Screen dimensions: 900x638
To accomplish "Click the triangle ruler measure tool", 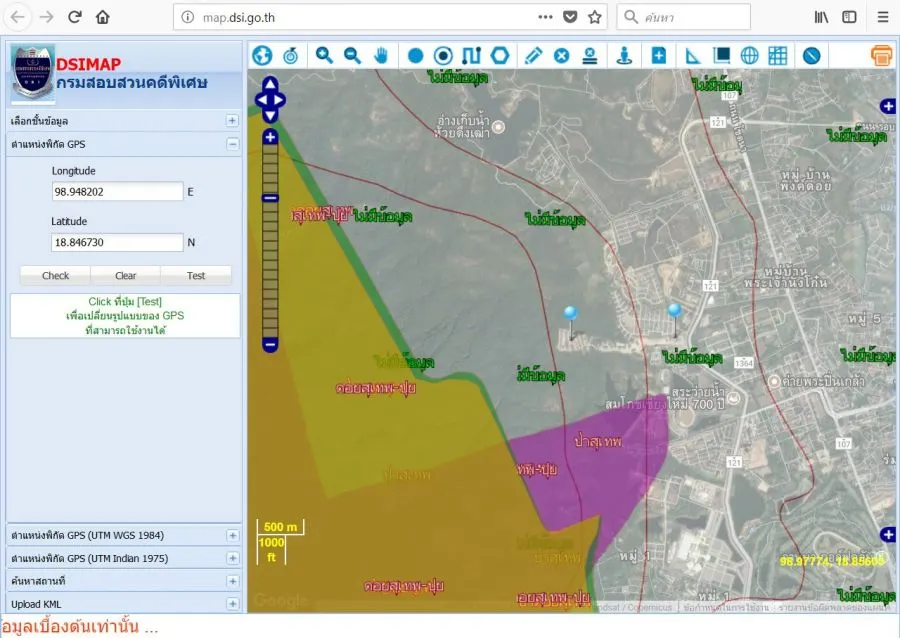I will (693, 56).
